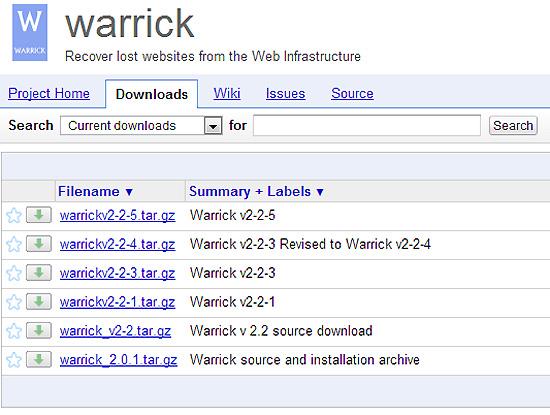Click 'Warrick source and installation archive' summary
Image resolution: width=550 pixels, height=415 pixels.
click(304, 360)
